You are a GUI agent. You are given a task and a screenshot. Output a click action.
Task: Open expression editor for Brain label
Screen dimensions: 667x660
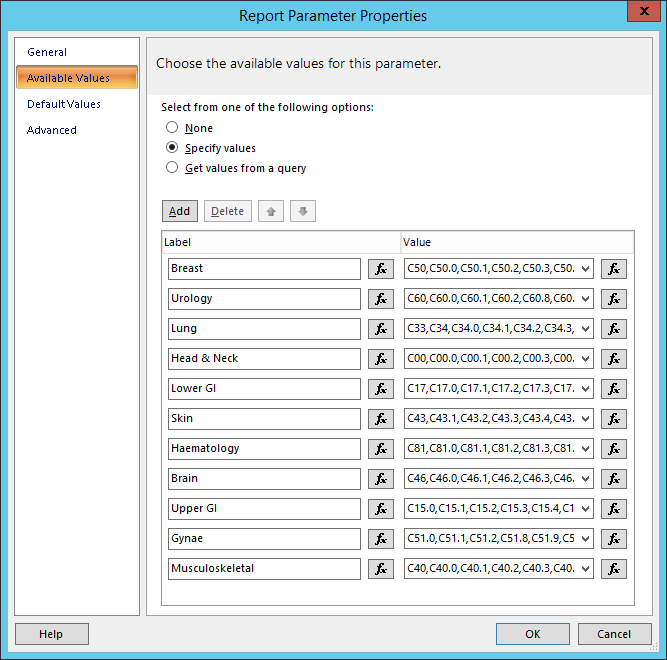click(381, 479)
